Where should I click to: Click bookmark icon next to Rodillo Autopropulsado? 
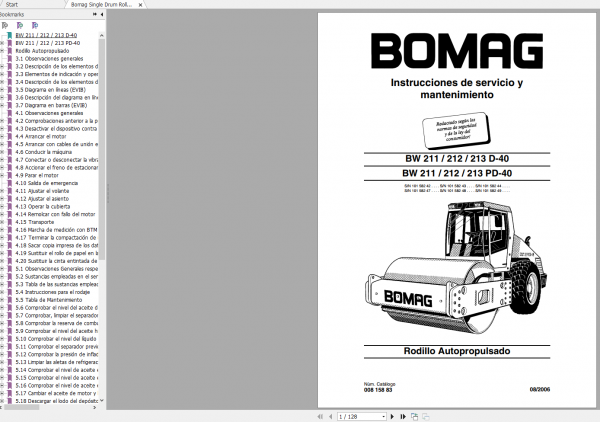[x=10, y=51]
